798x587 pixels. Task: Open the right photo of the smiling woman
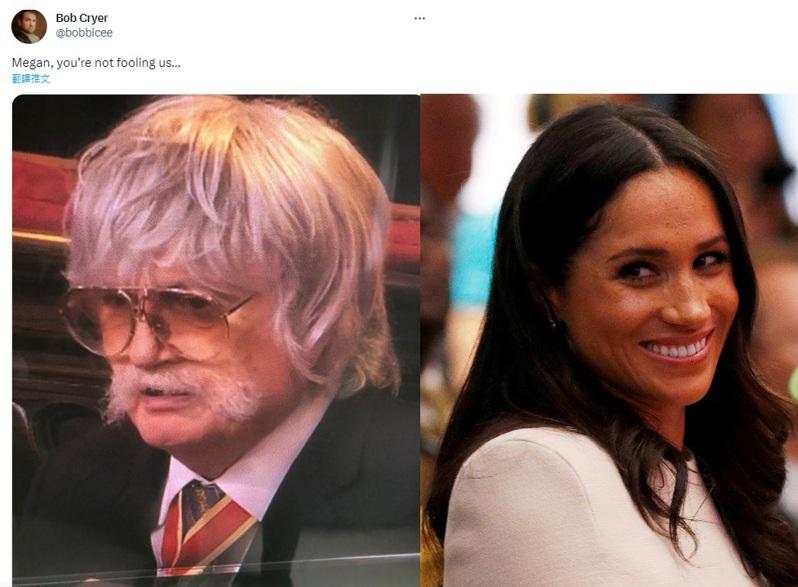point(609,340)
